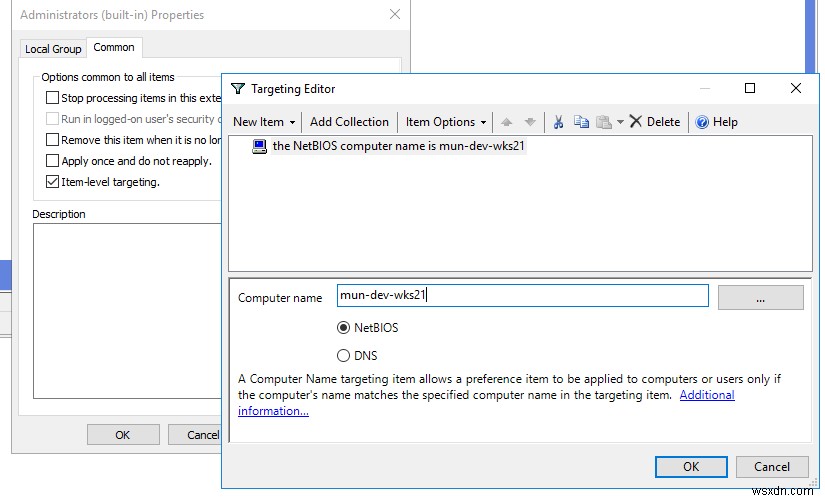Toggle 'Remove this item when it is no longer applied'
The image size is (825, 501).
[x=52, y=140]
